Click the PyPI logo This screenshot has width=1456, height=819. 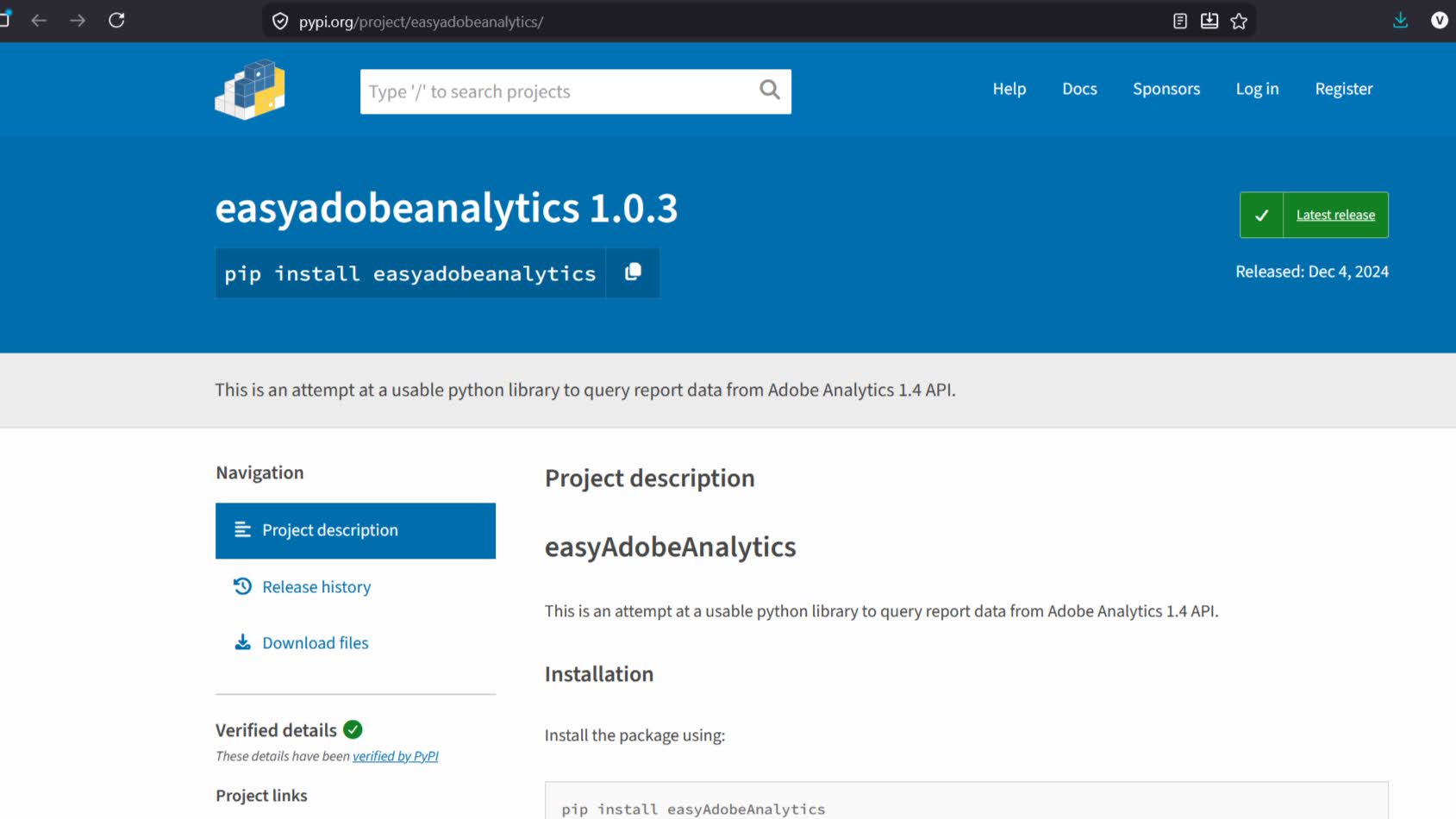(250, 90)
